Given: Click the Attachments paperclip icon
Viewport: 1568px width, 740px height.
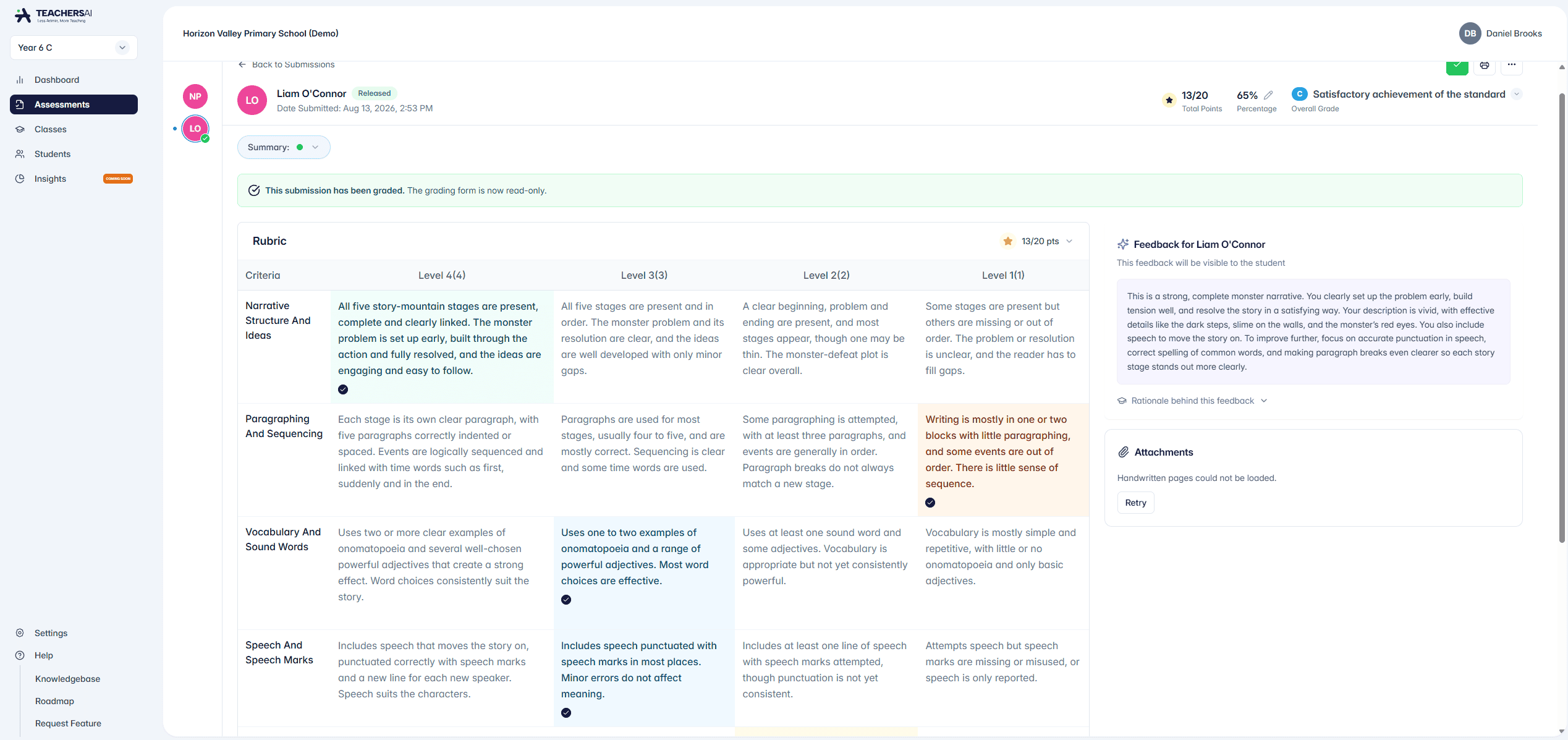Looking at the screenshot, I should click(x=1124, y=453).
